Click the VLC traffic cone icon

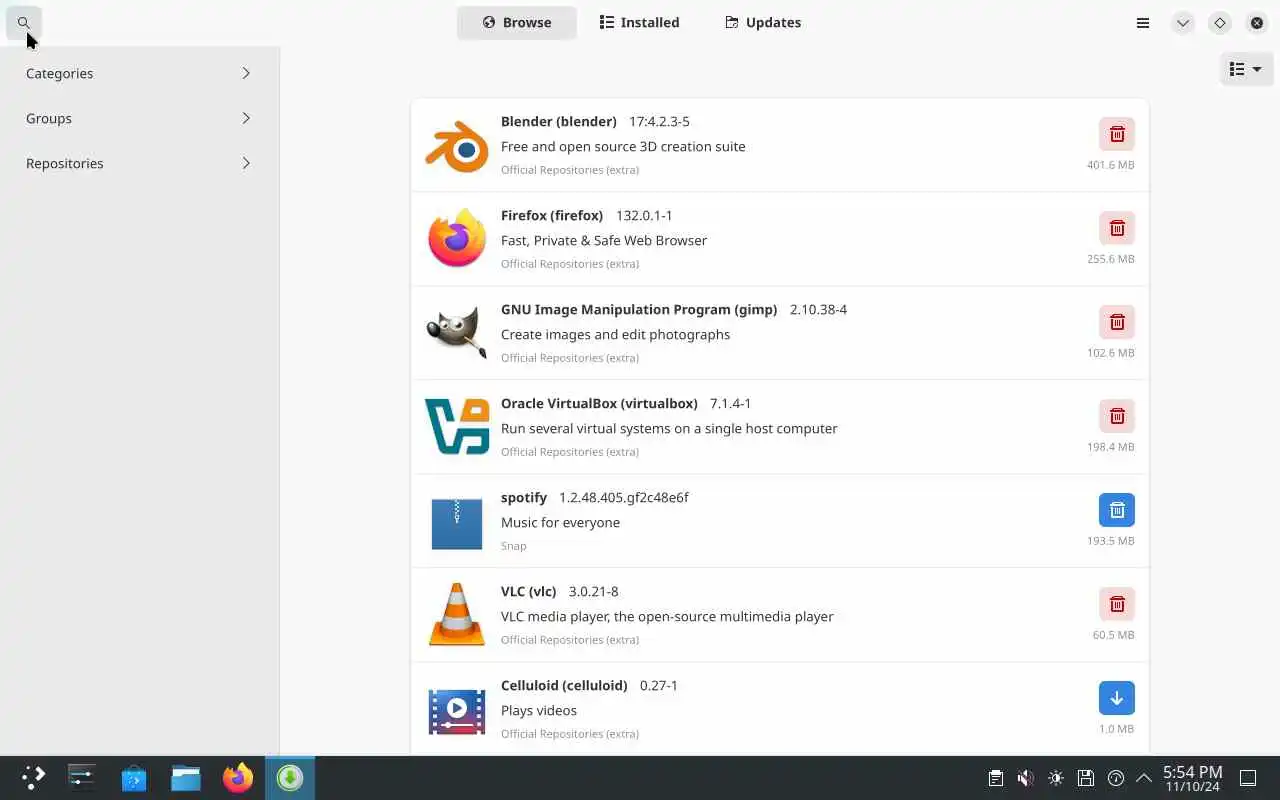tap(457, 615)
